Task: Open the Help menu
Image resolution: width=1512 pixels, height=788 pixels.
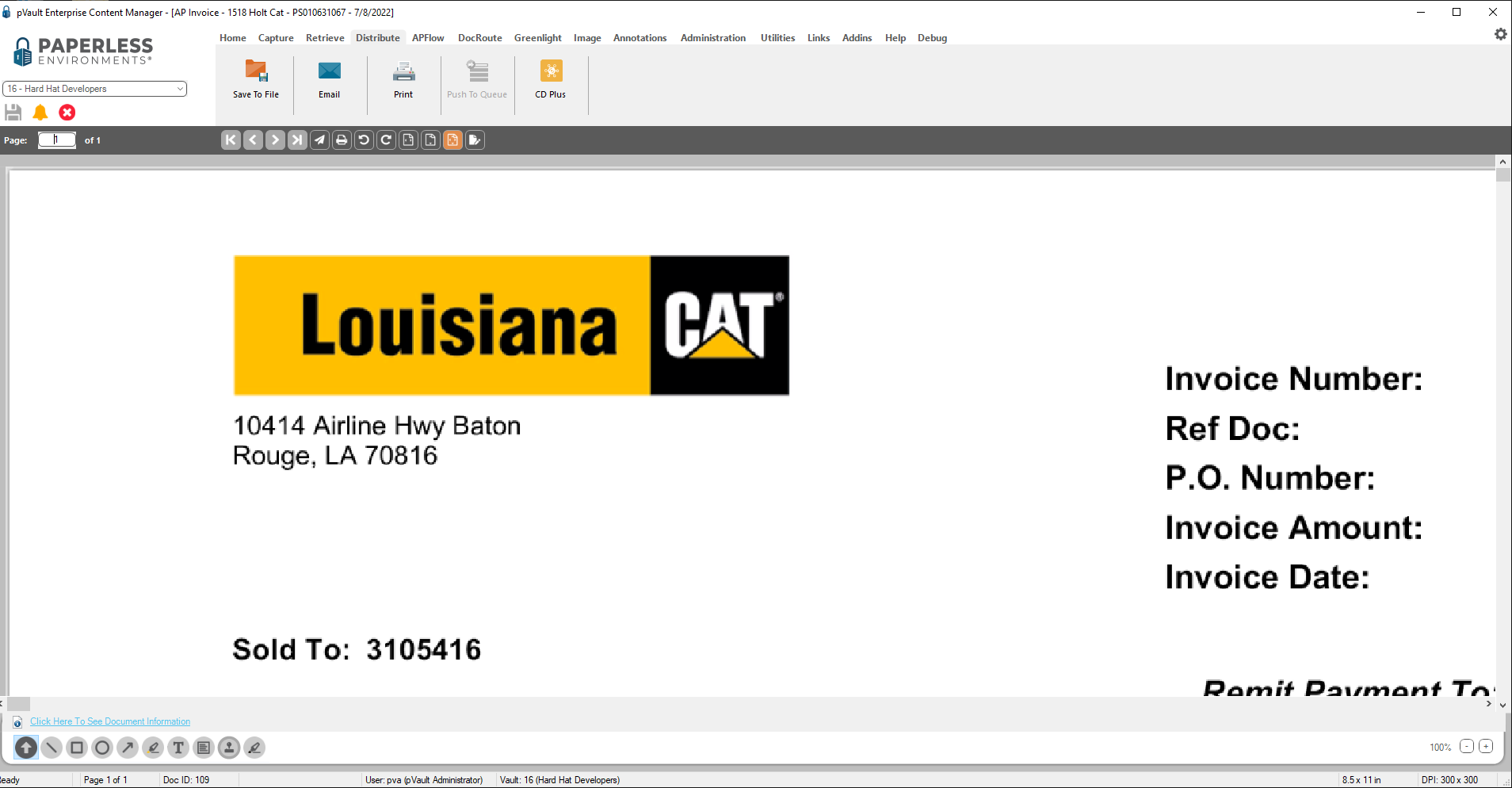Action: [x=895, y=38]
